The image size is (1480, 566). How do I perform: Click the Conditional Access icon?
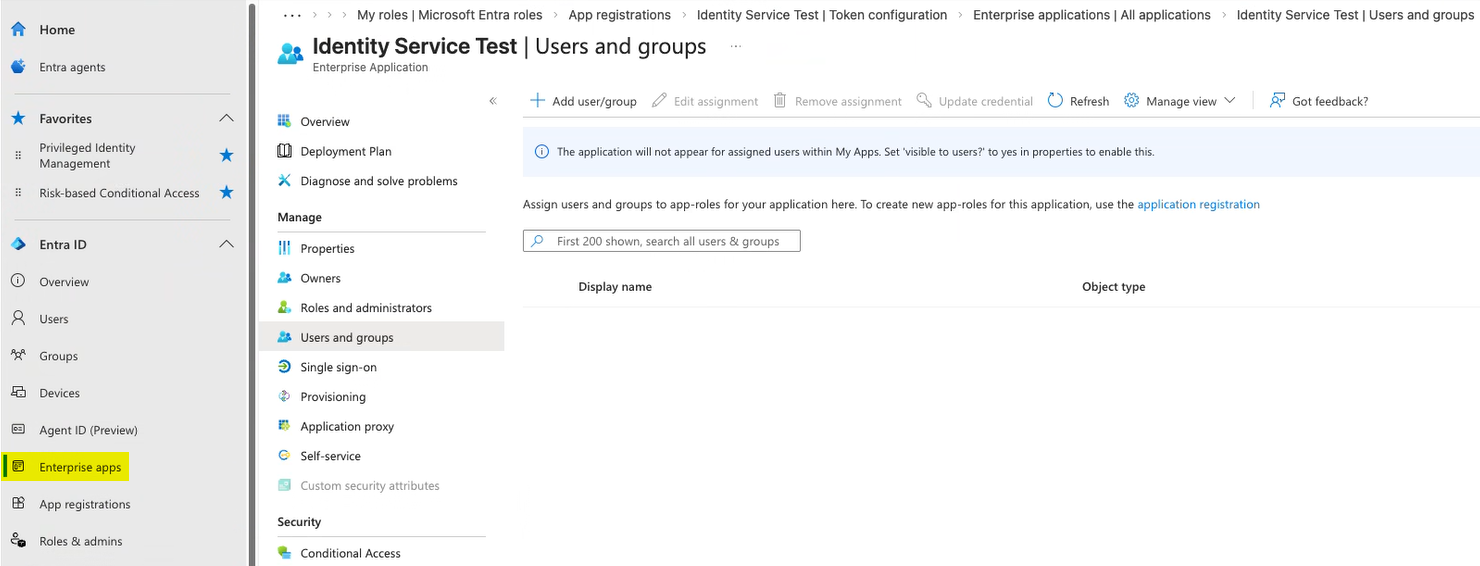pos(285,553)
